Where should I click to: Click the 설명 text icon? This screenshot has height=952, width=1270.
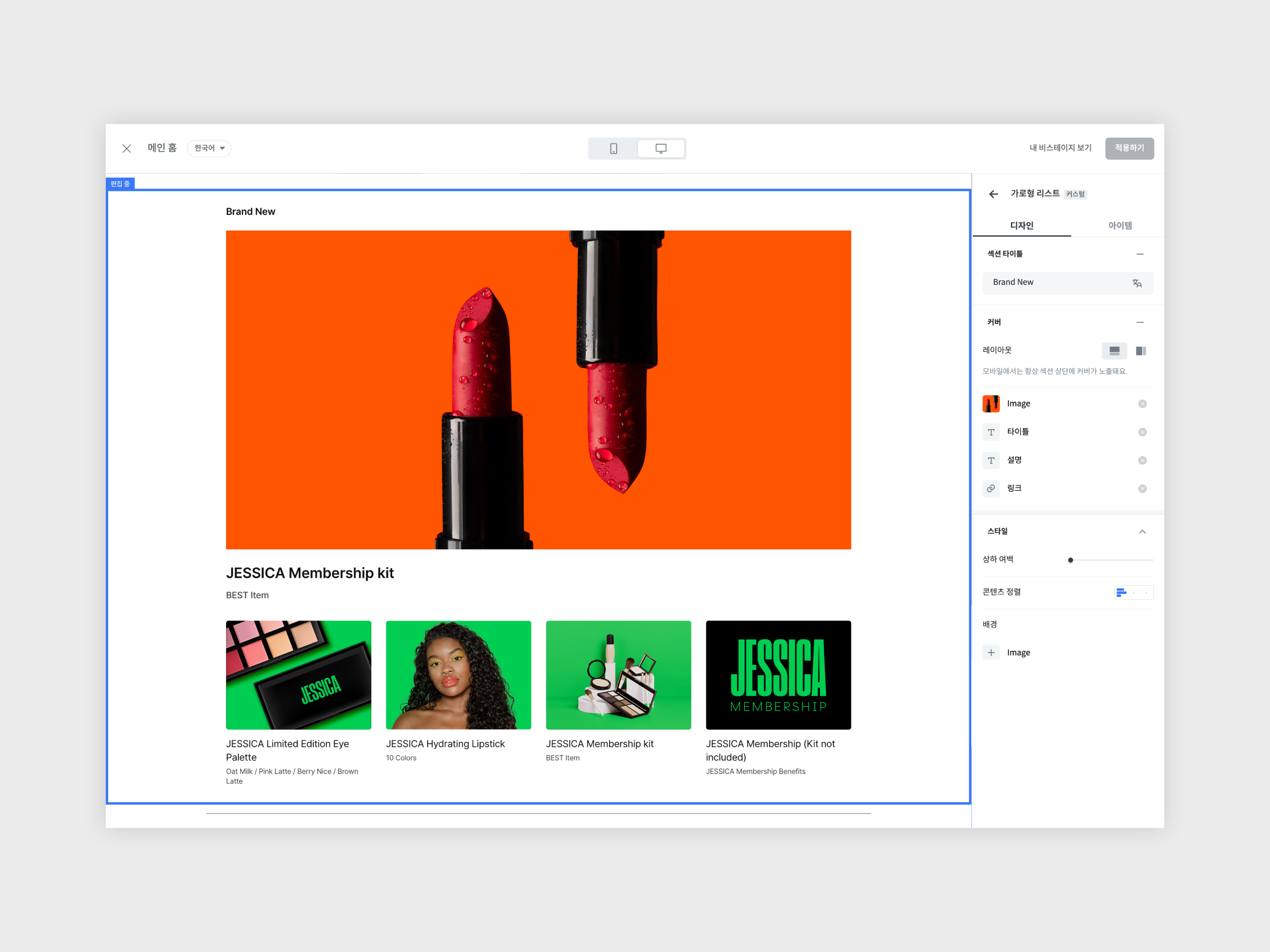point(991,460)
